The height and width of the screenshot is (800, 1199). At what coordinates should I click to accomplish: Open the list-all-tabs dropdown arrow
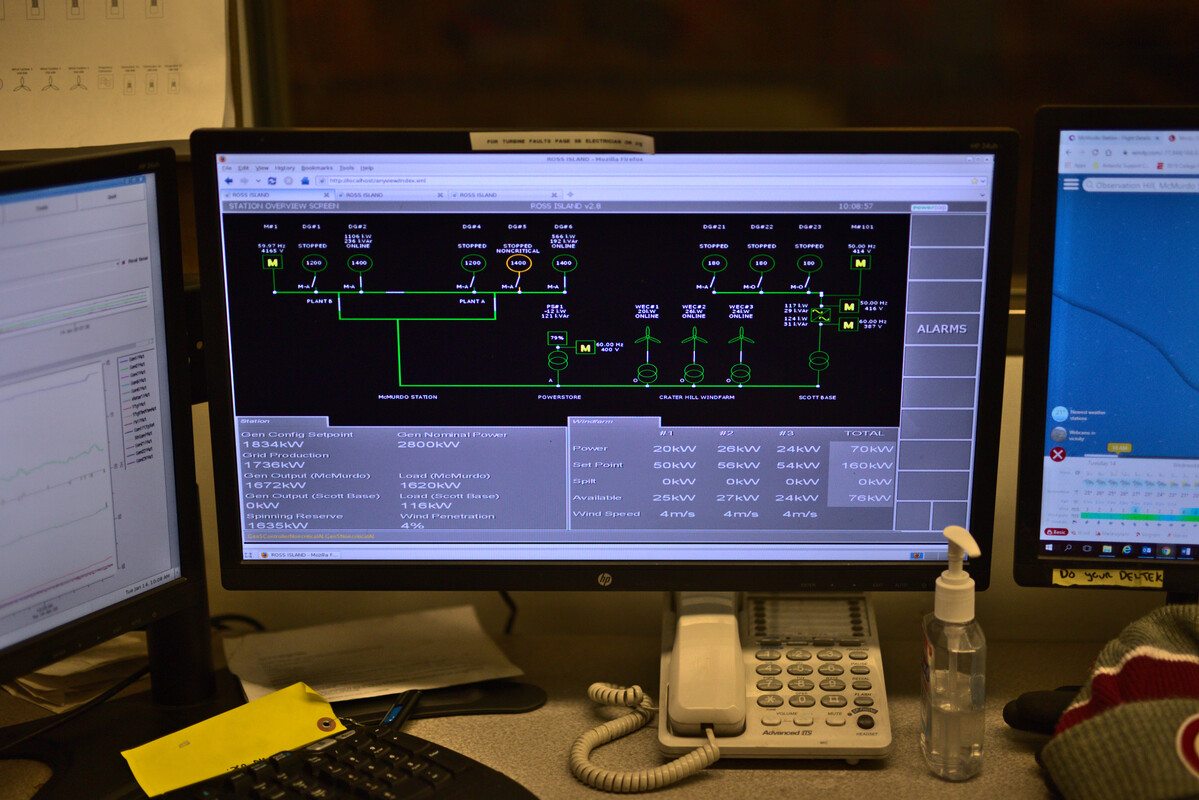(x=983, y=195)
